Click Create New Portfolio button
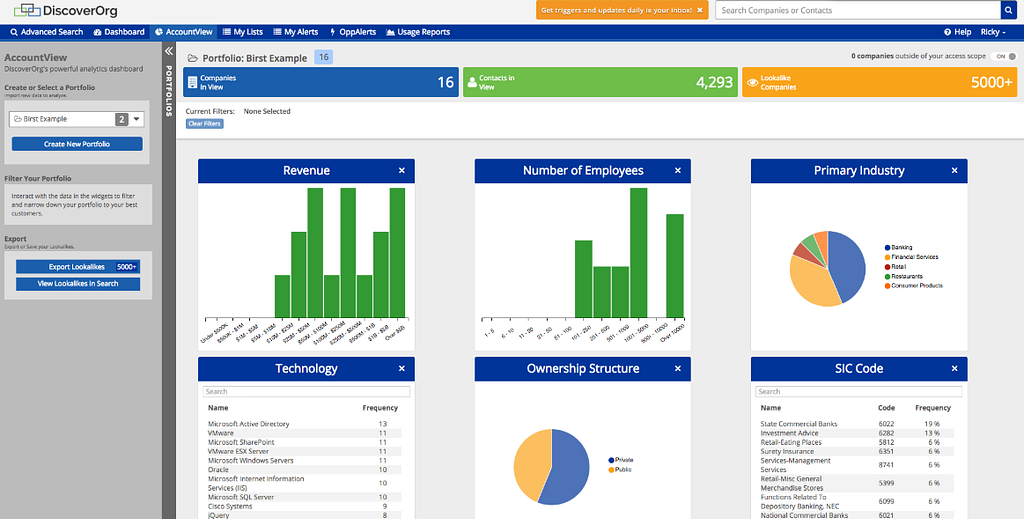This screenshot has height=519, width=1024. (77, 144)
